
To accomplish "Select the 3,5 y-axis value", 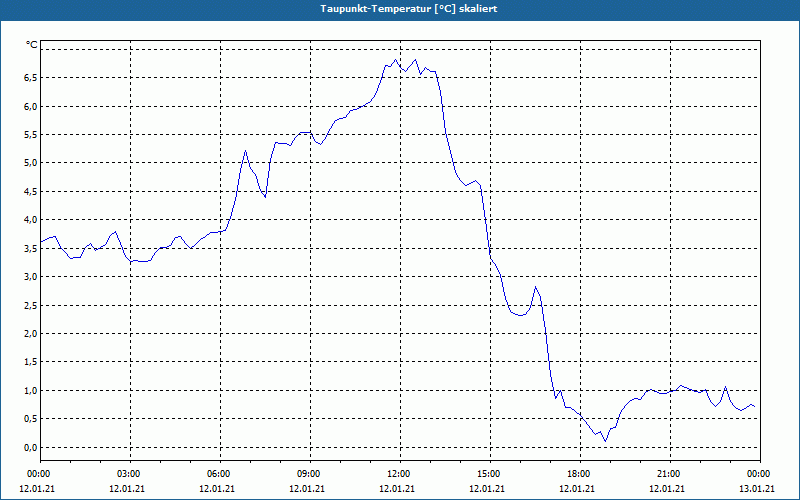I will (x=31, y=248).
